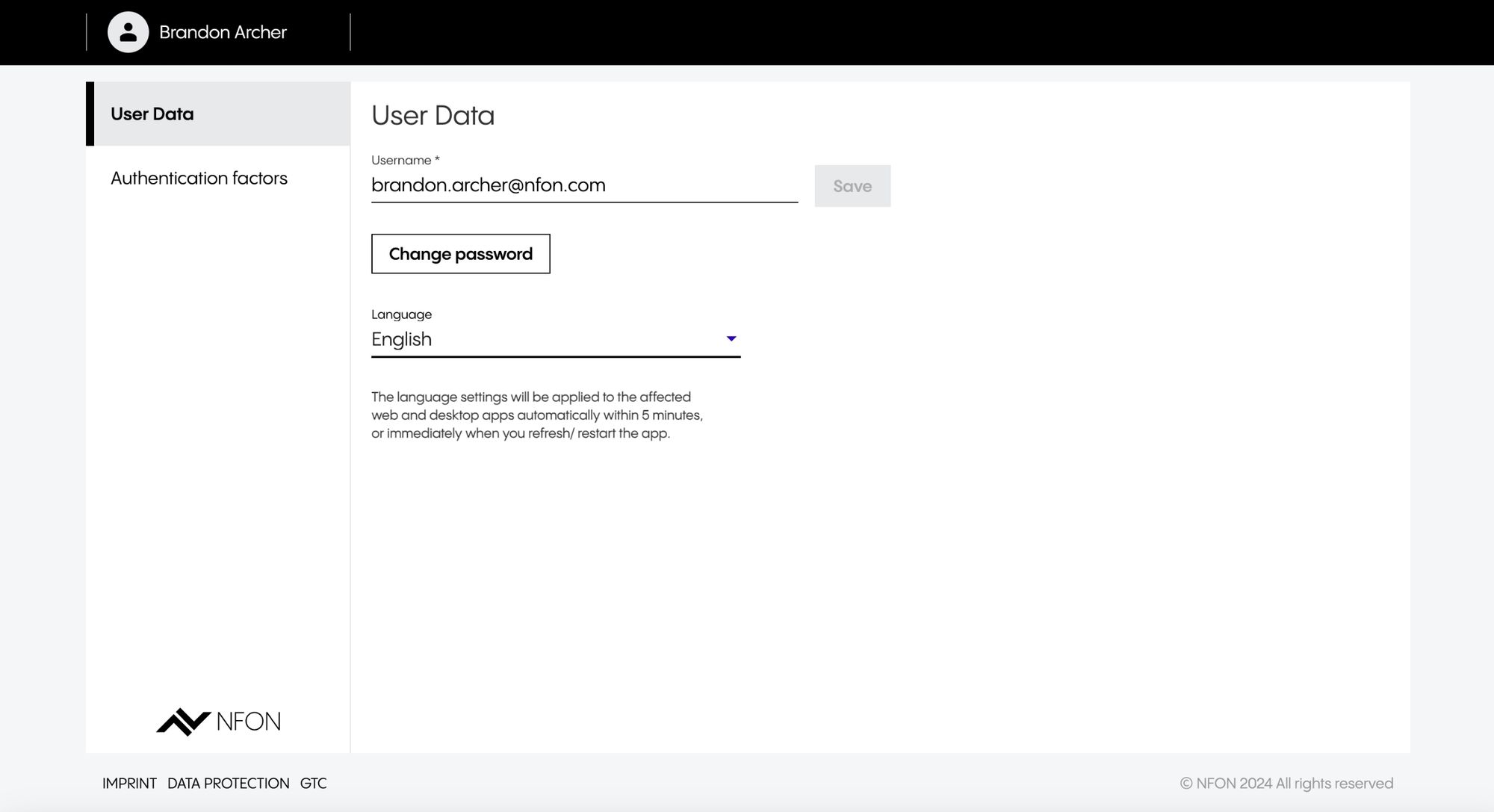Open the GTC footer link
Screen dimensions: 1494x812
point(313,783)
